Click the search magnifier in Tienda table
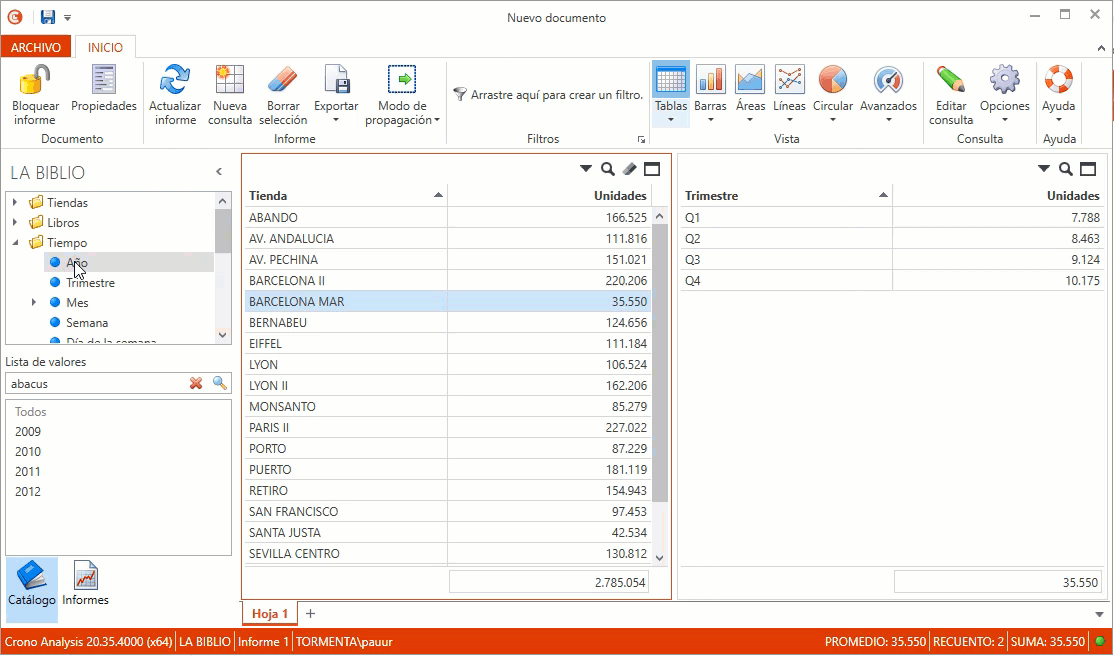The image size is (1114, 656). 607,169
